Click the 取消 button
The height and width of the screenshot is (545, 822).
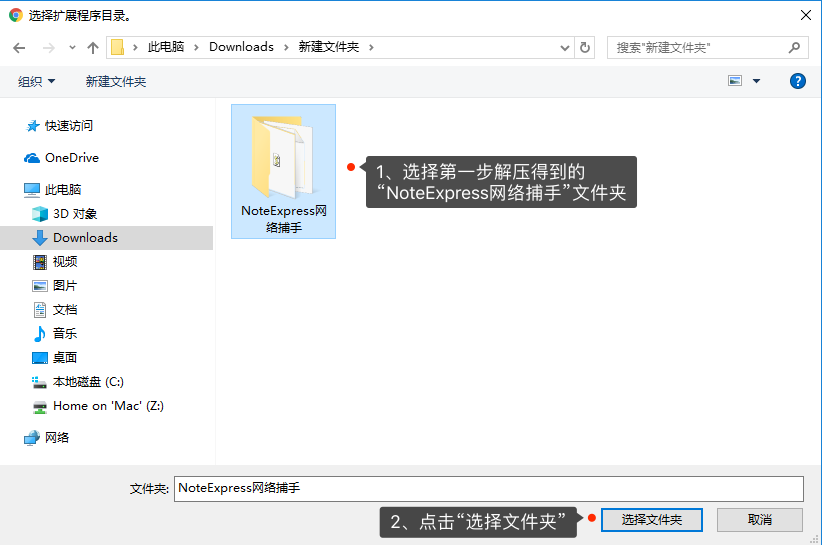click(x=760, y=520)
